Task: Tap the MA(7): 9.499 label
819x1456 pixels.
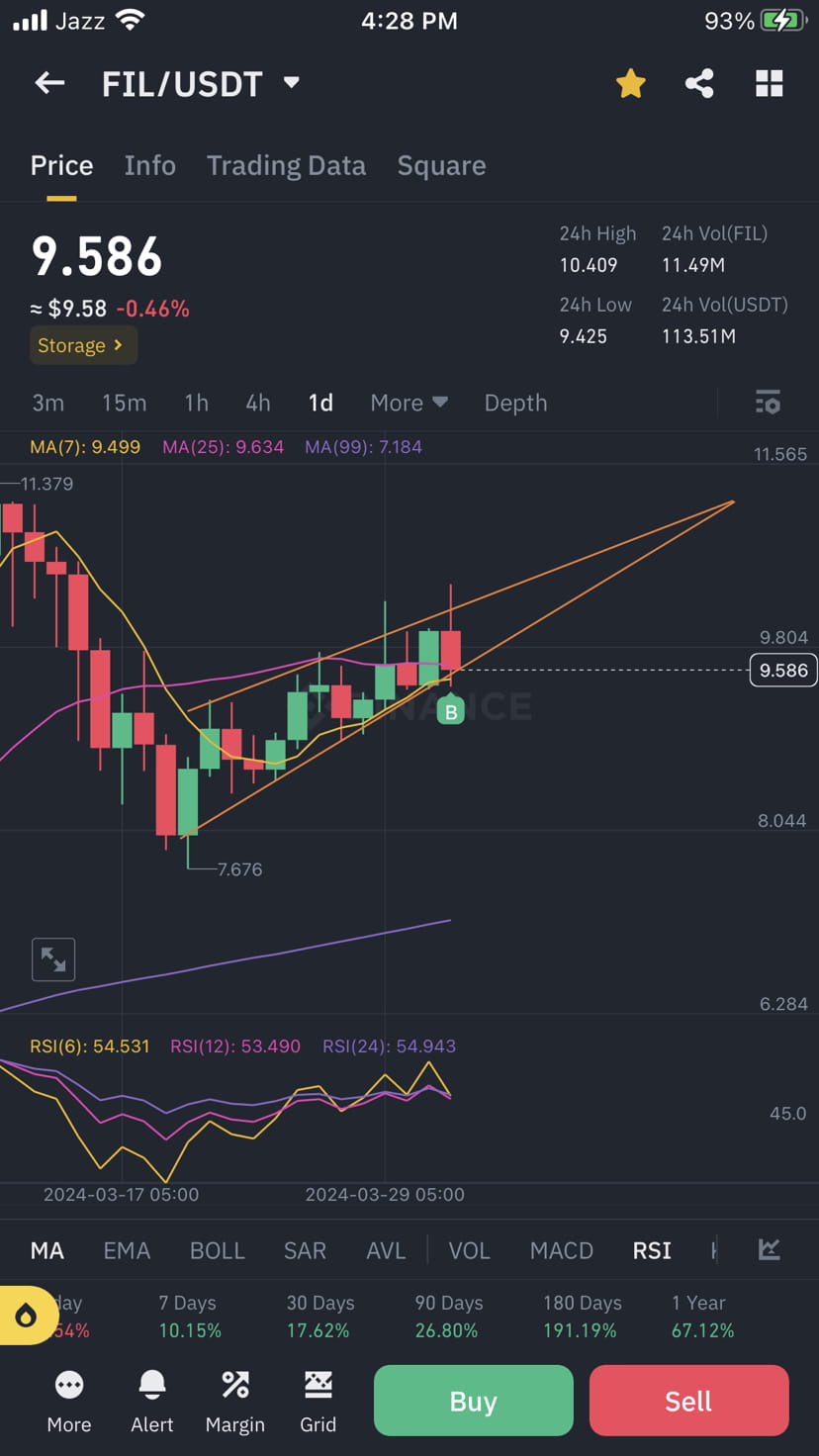Action: point(85,447)
